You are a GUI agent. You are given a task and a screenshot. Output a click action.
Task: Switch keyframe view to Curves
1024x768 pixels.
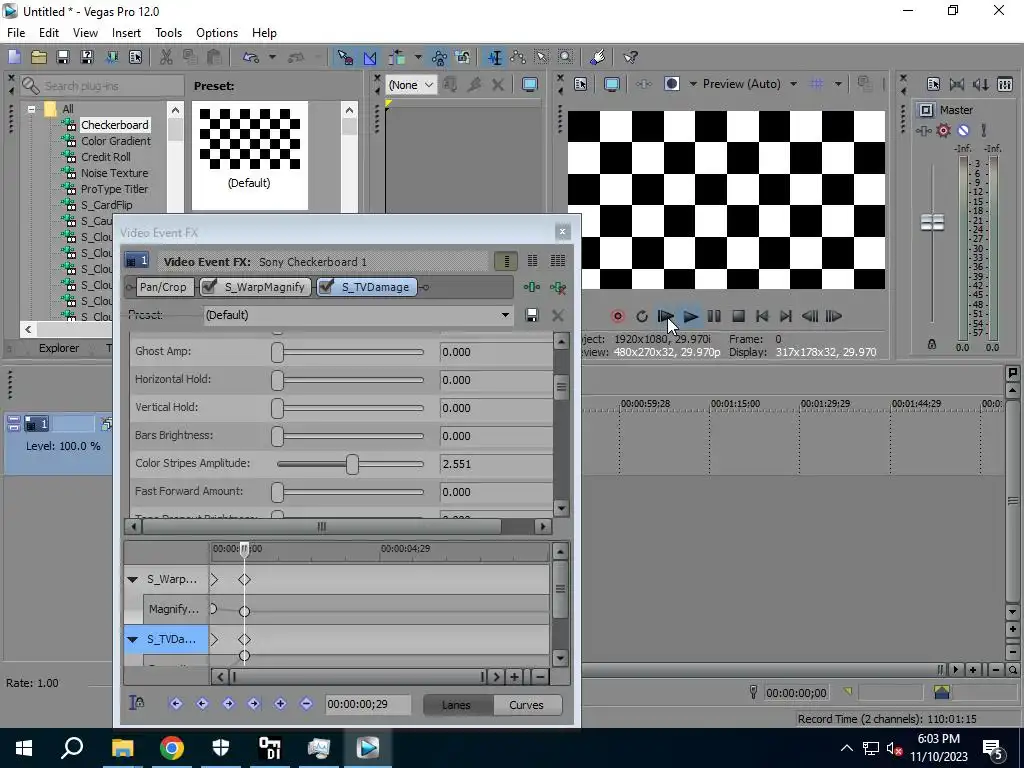point(526,705)
